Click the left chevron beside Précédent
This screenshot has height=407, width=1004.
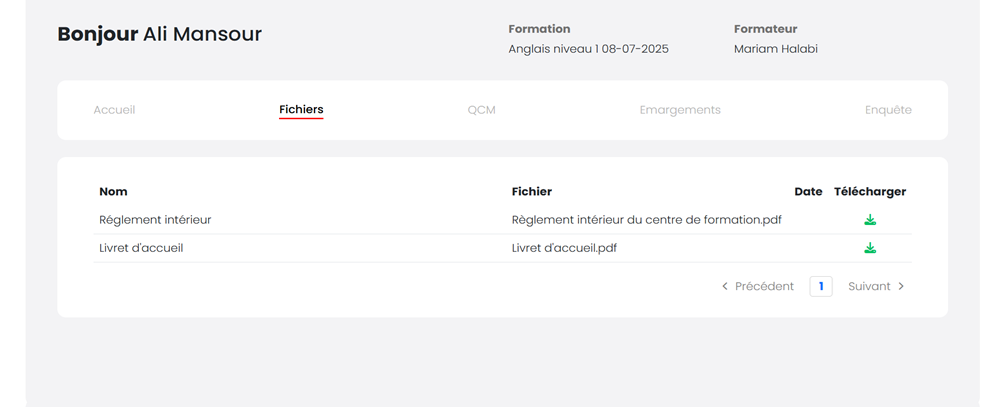725,286
